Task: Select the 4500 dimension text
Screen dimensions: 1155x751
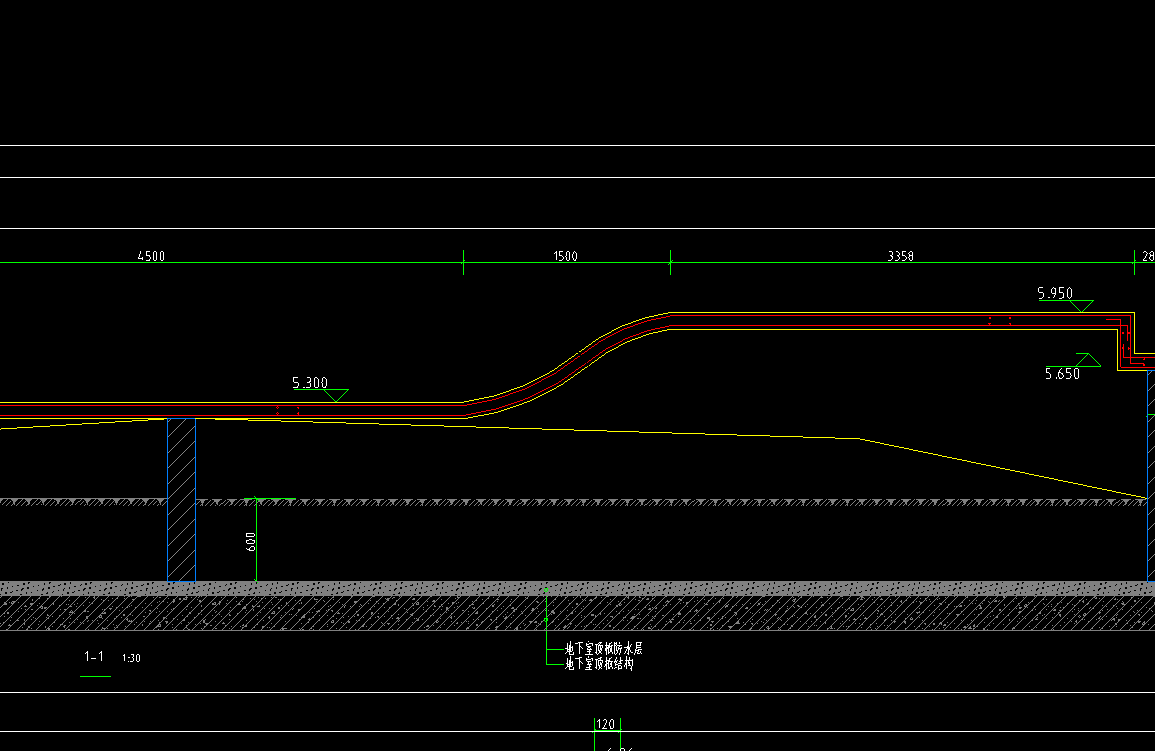Action: 151,255
